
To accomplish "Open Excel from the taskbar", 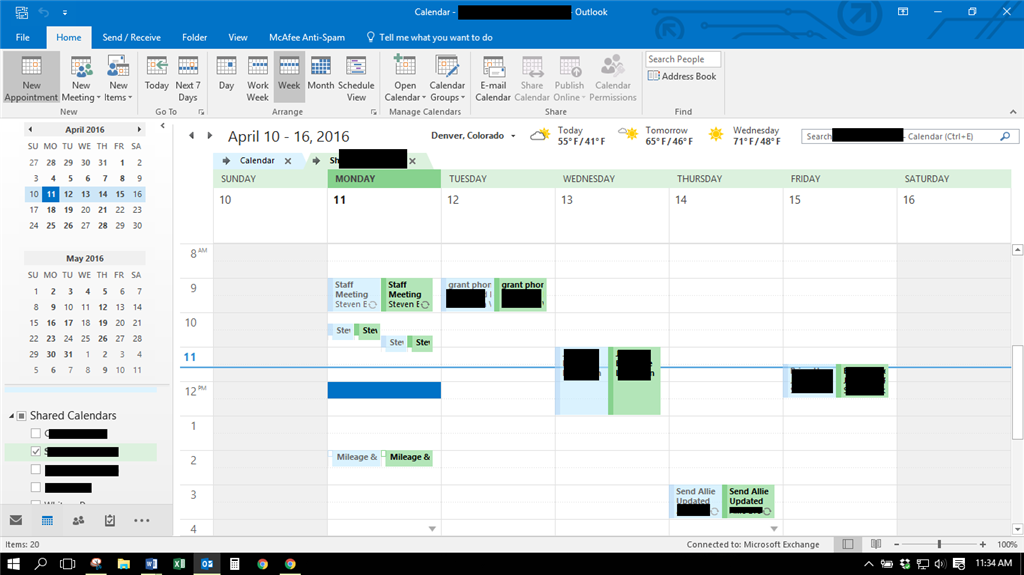I will pyautogui.click(x=179, y=564).
